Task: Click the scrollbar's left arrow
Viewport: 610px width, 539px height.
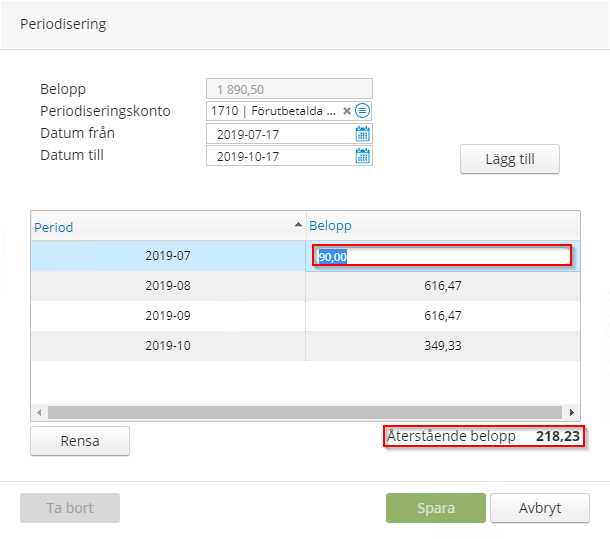Action: [x=39, y=412]
